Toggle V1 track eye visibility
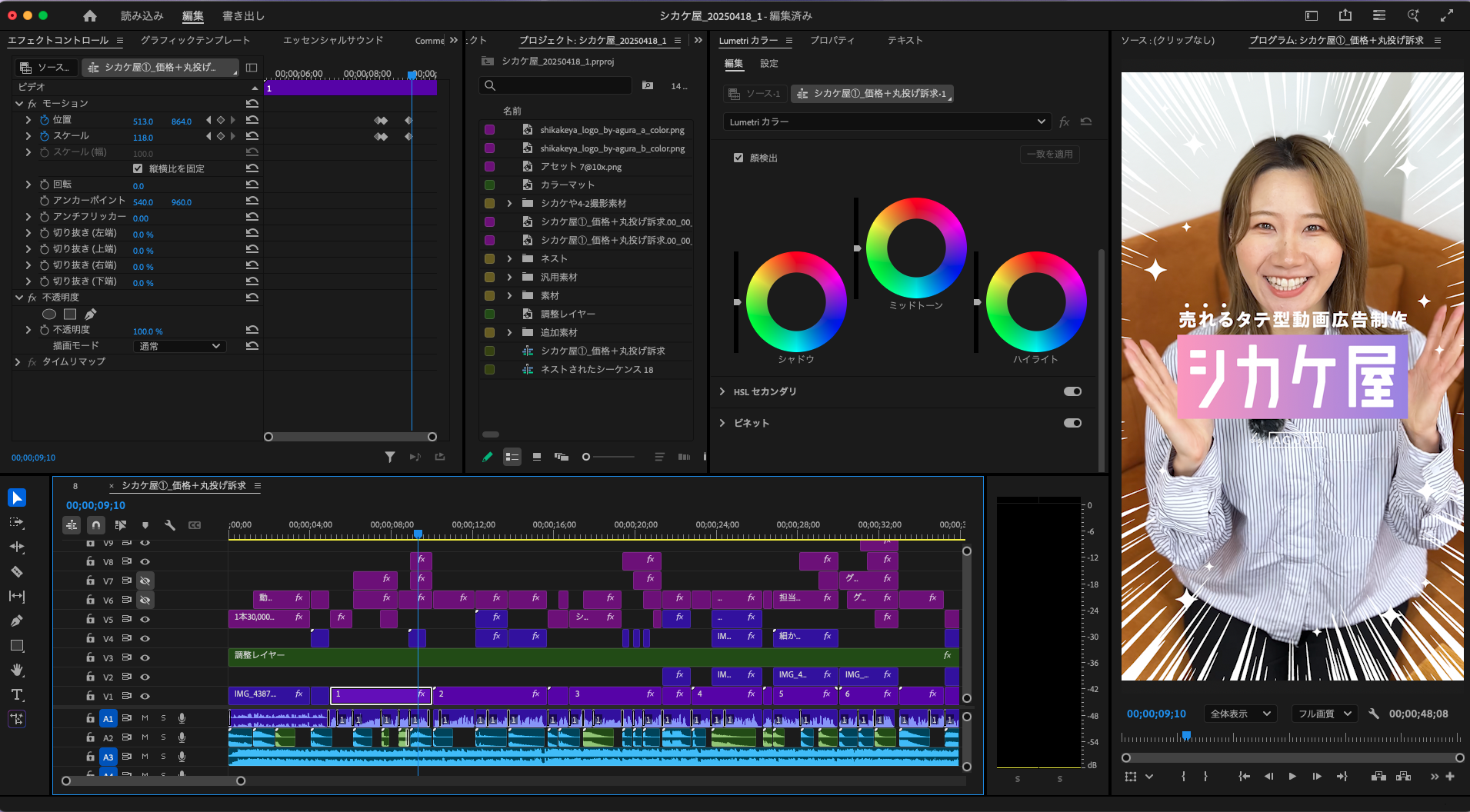This screenshot has width=1470, height=812. (x=145, y=696)
